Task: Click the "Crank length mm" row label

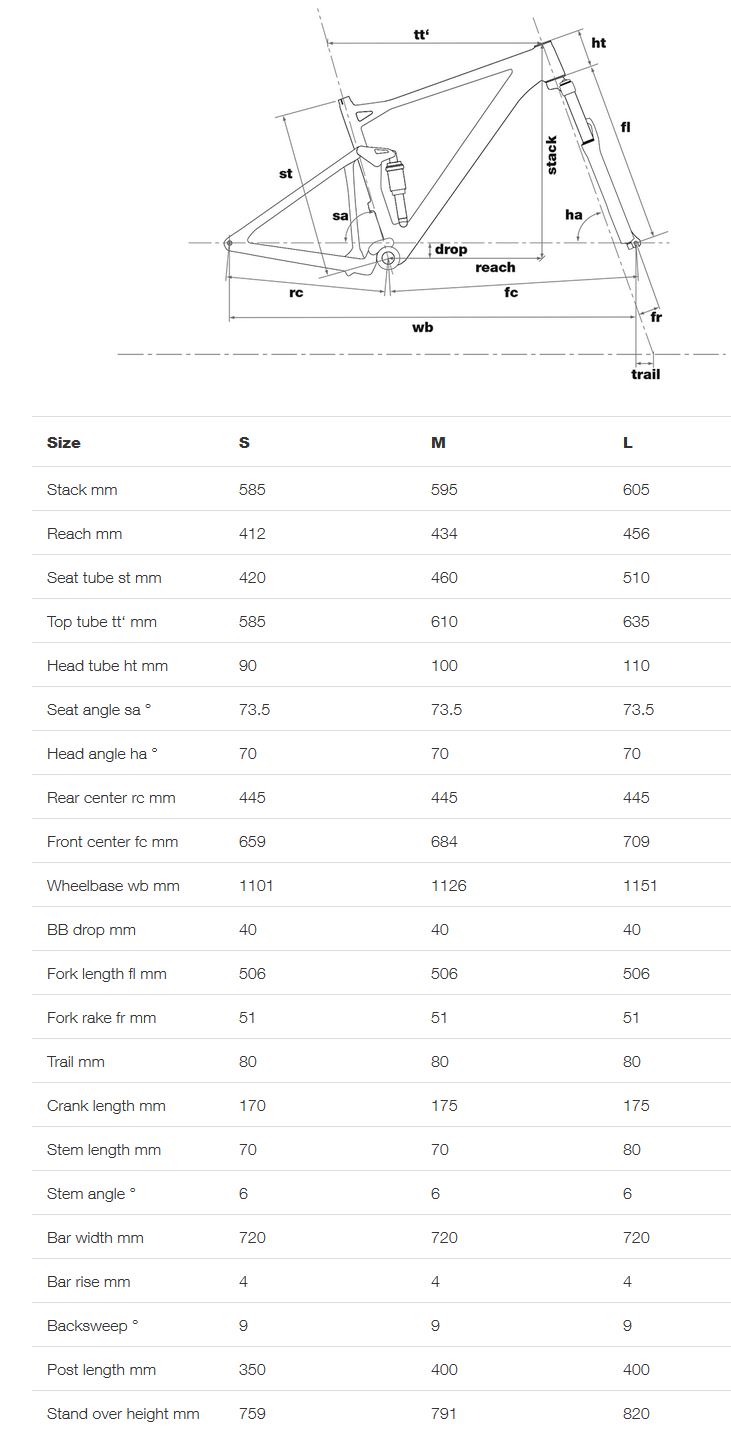Action: tap(106, 1105)
